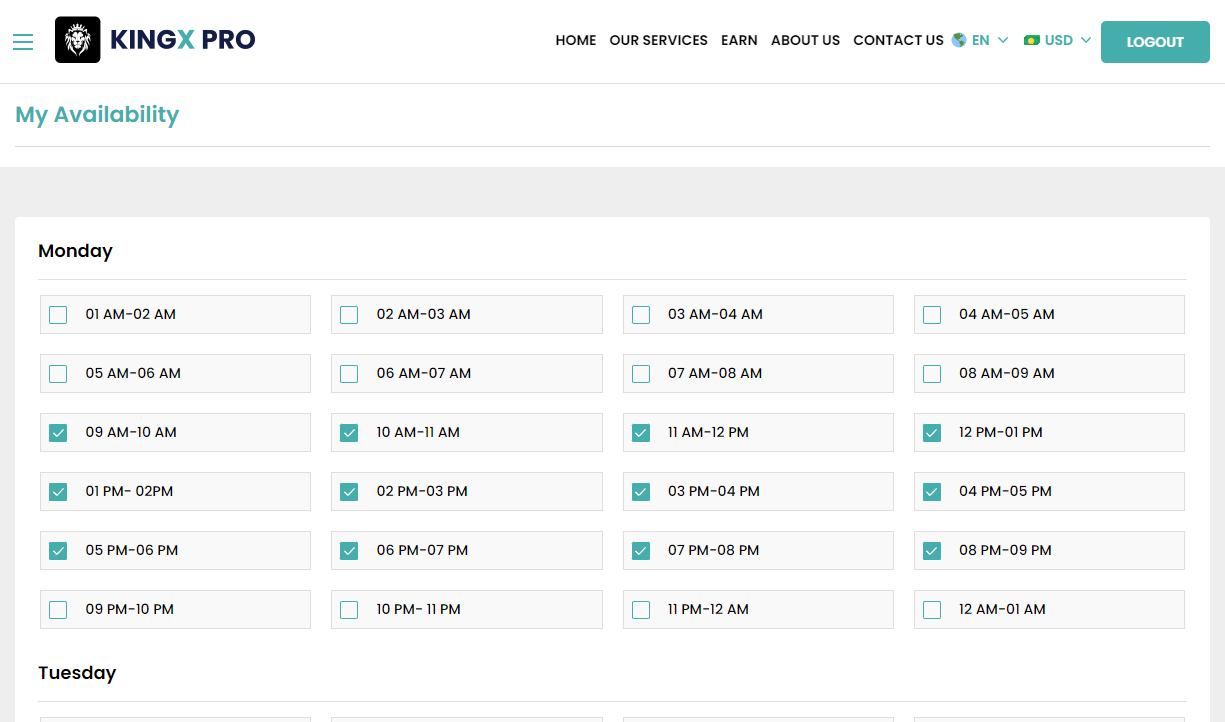Check the Monday 08 AM-09 AM box
The height and width of the screenshot is (722, 1225).
coord(932,374)
